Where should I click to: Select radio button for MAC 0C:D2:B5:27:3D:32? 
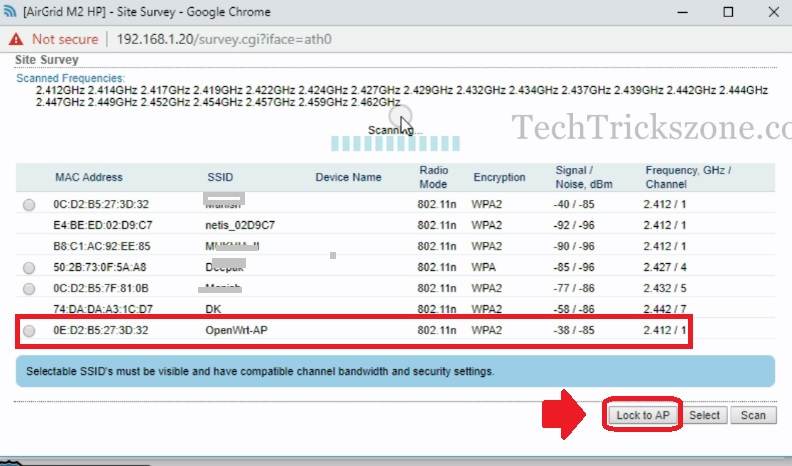[x=28, y=205]
